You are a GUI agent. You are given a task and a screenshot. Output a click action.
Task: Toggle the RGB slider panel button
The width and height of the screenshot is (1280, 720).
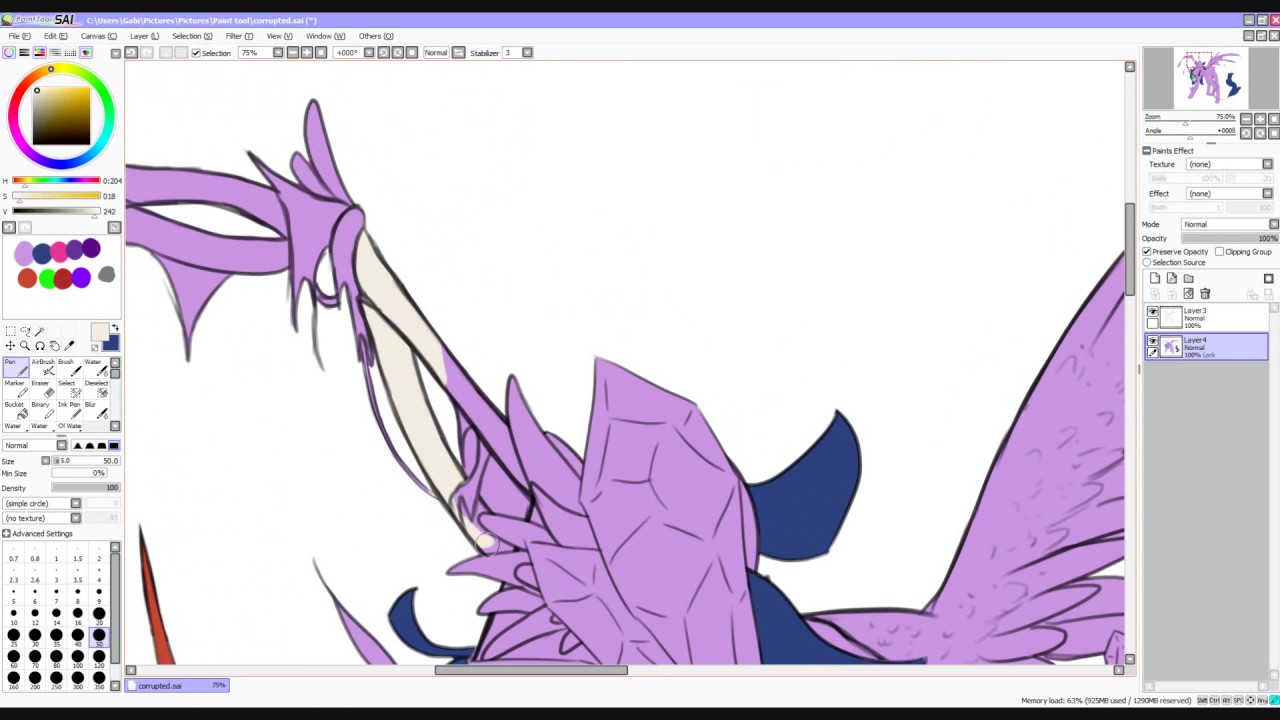point(24,53)
